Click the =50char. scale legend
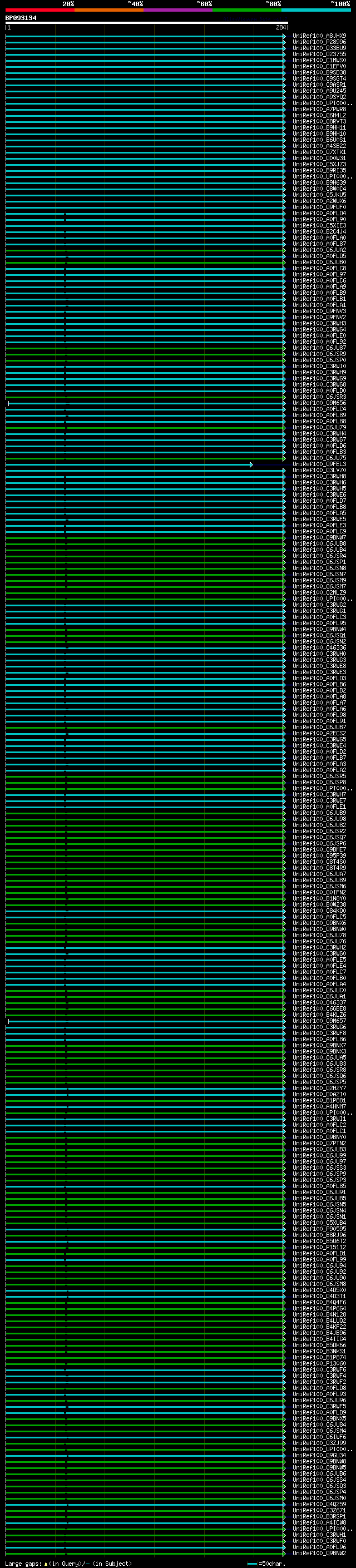Viewport: 356px width, 1568px height. pyautogui.click(x=265, y=1563)
